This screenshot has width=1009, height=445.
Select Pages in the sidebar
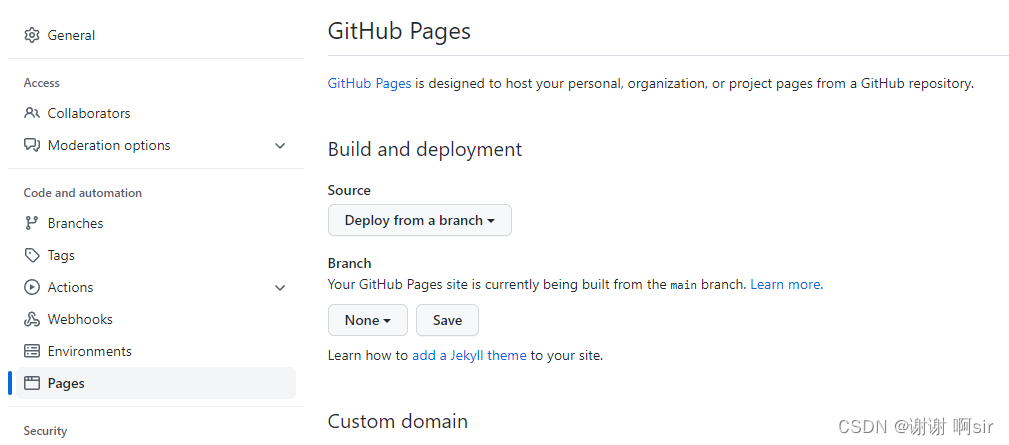click(156, 383)
